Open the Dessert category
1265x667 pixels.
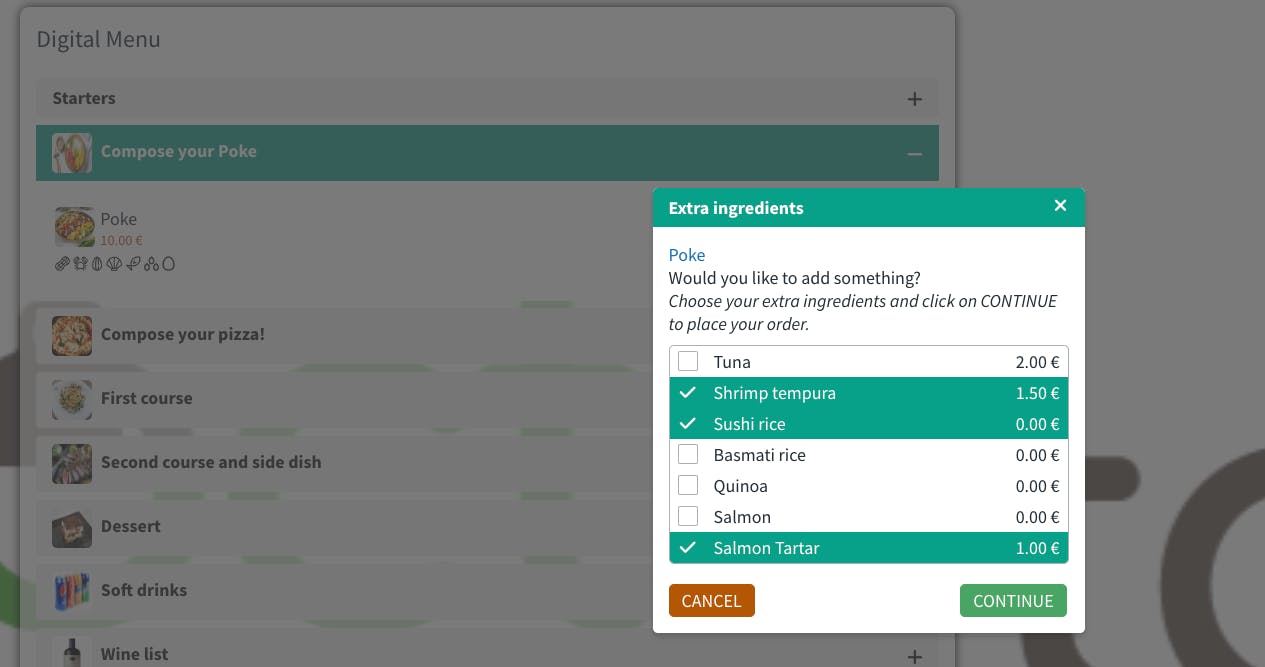(x=487, y=526)
